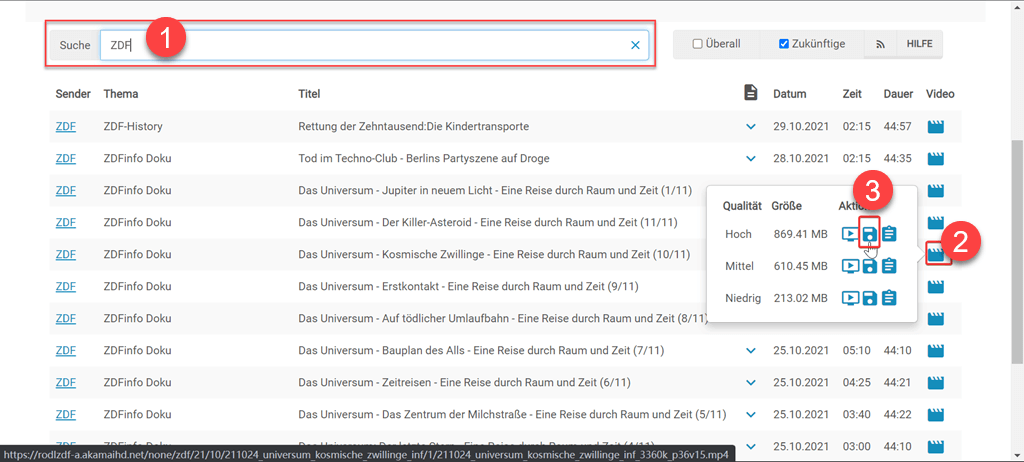Screen dimensions: 1024x462
Task: Click the description column header icon
Action: pos(751,93)
